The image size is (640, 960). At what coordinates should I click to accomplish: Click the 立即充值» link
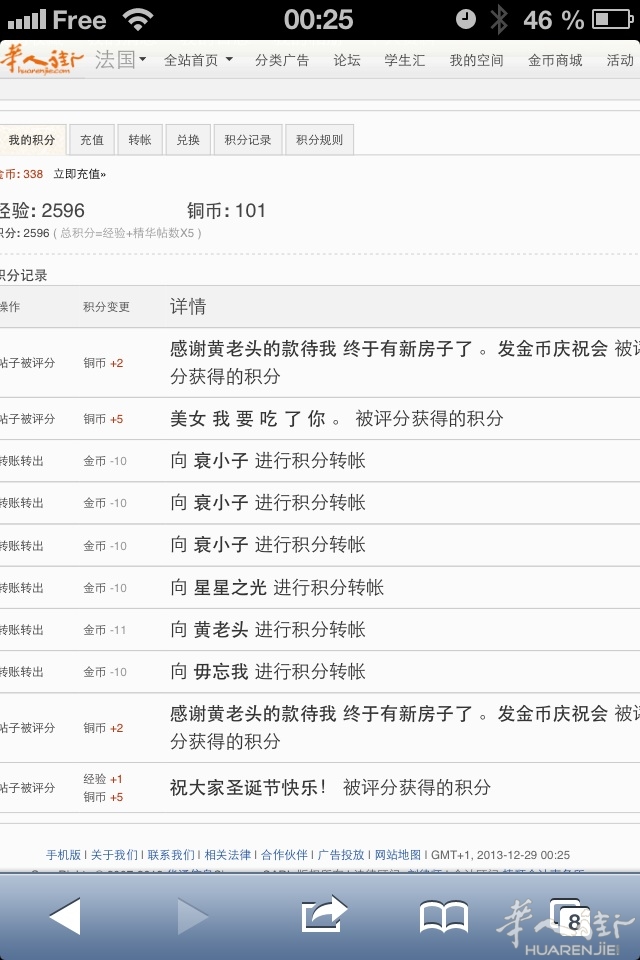(80, 174)
